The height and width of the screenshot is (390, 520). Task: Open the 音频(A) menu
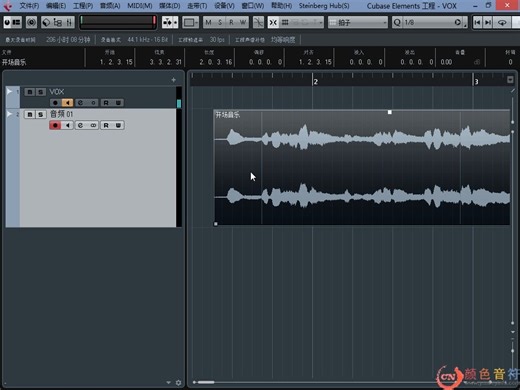tap(110, 6)
